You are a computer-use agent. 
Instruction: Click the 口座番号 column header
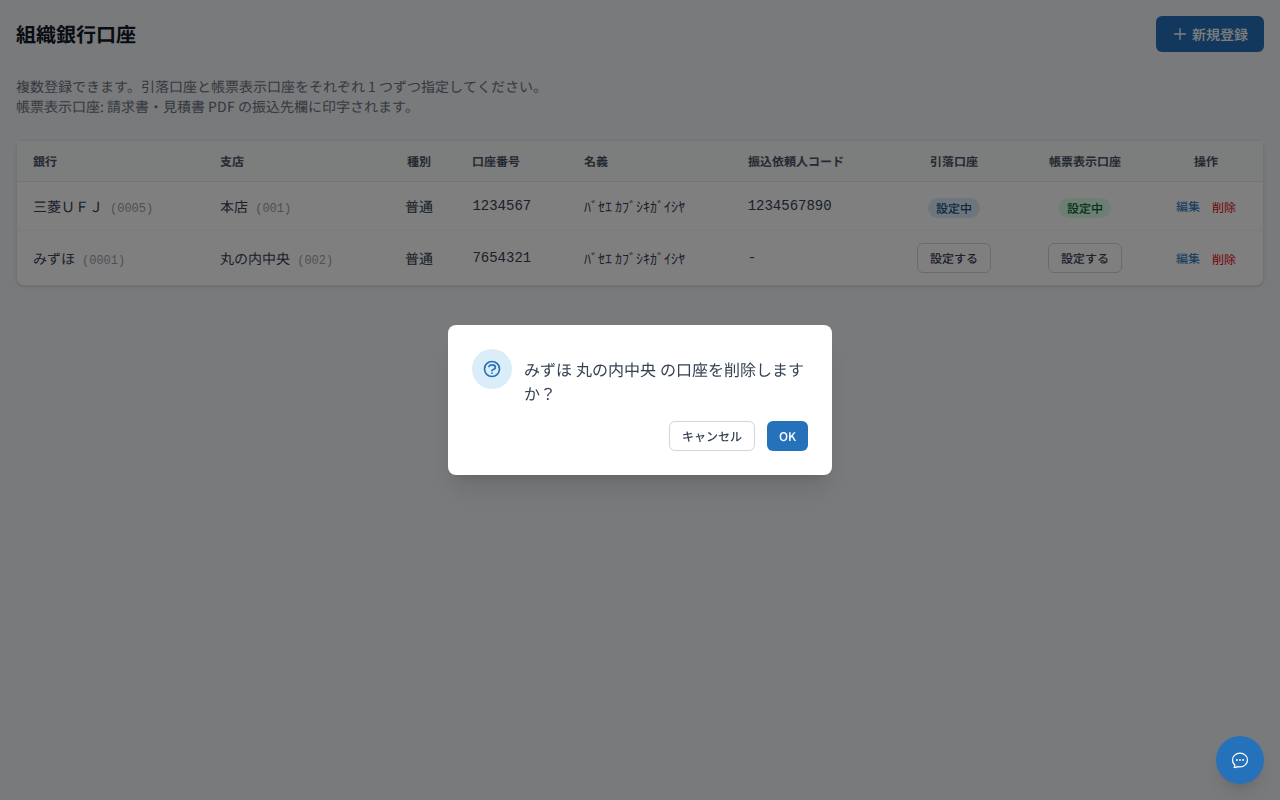pos(496,161)
